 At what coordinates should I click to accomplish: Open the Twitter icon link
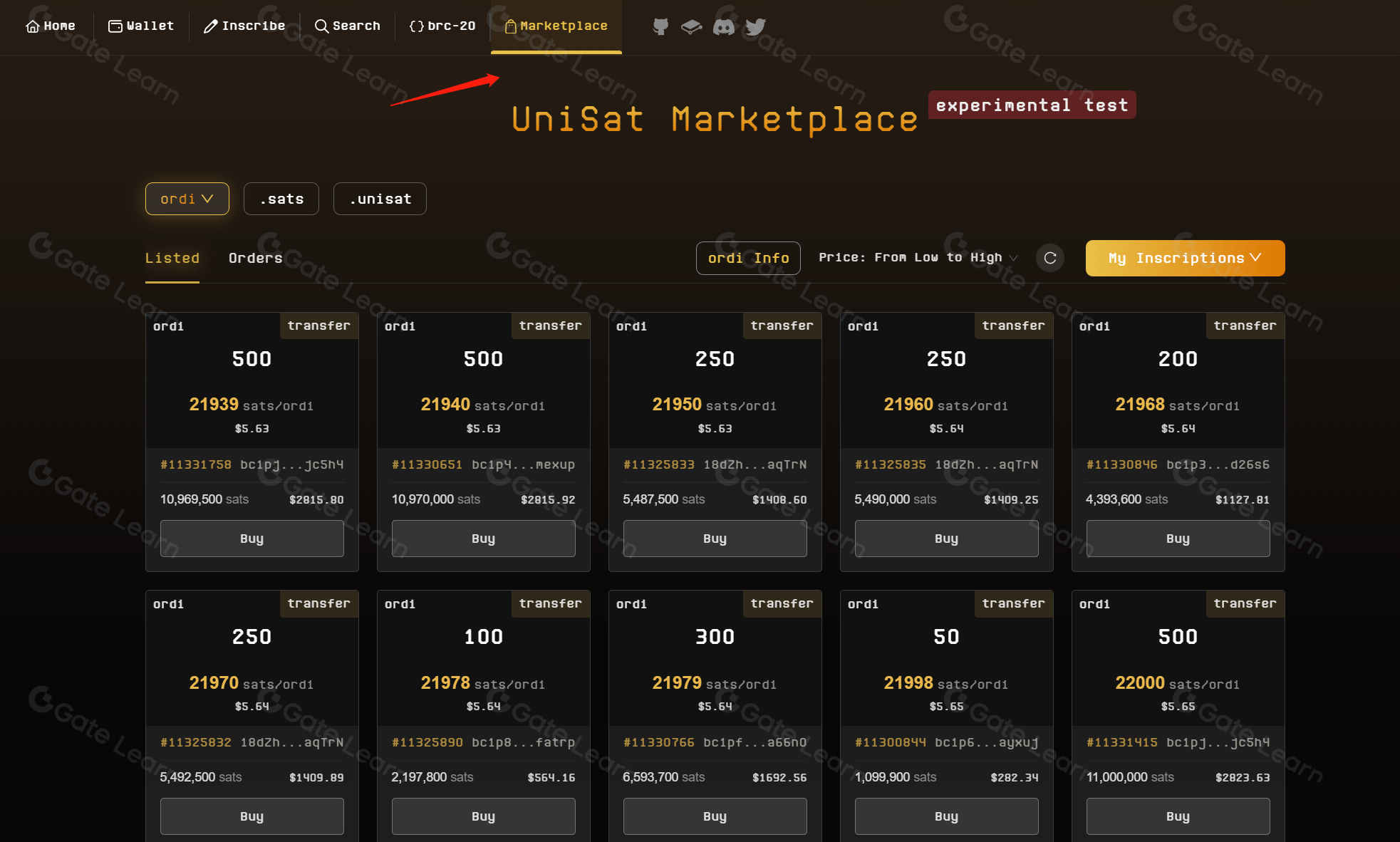point(755,27)
